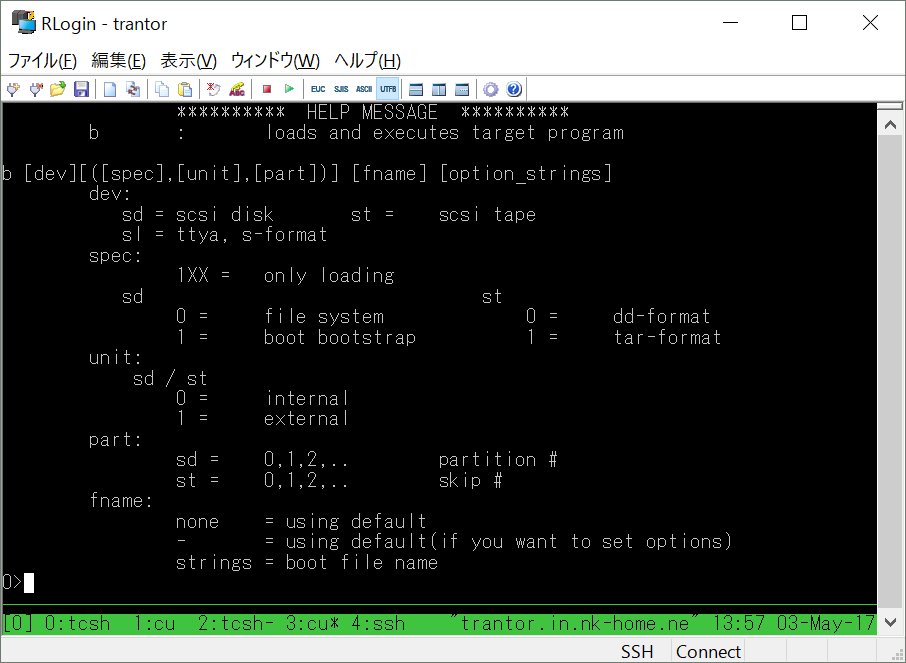
Task: Switch encoding to ASCII
Action: point(364,89)
